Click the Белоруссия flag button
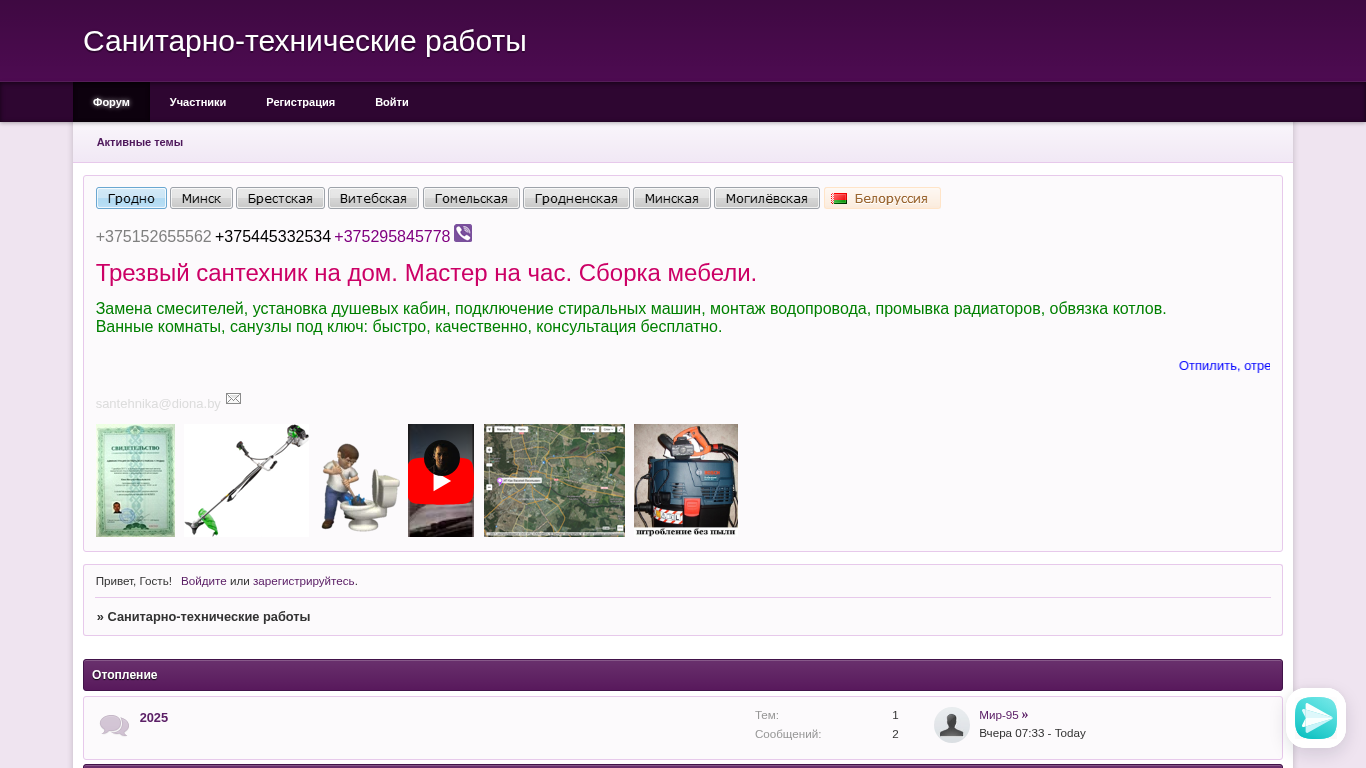The width and height of the screenshot is (1366, 768). click(x=881, y=198)
